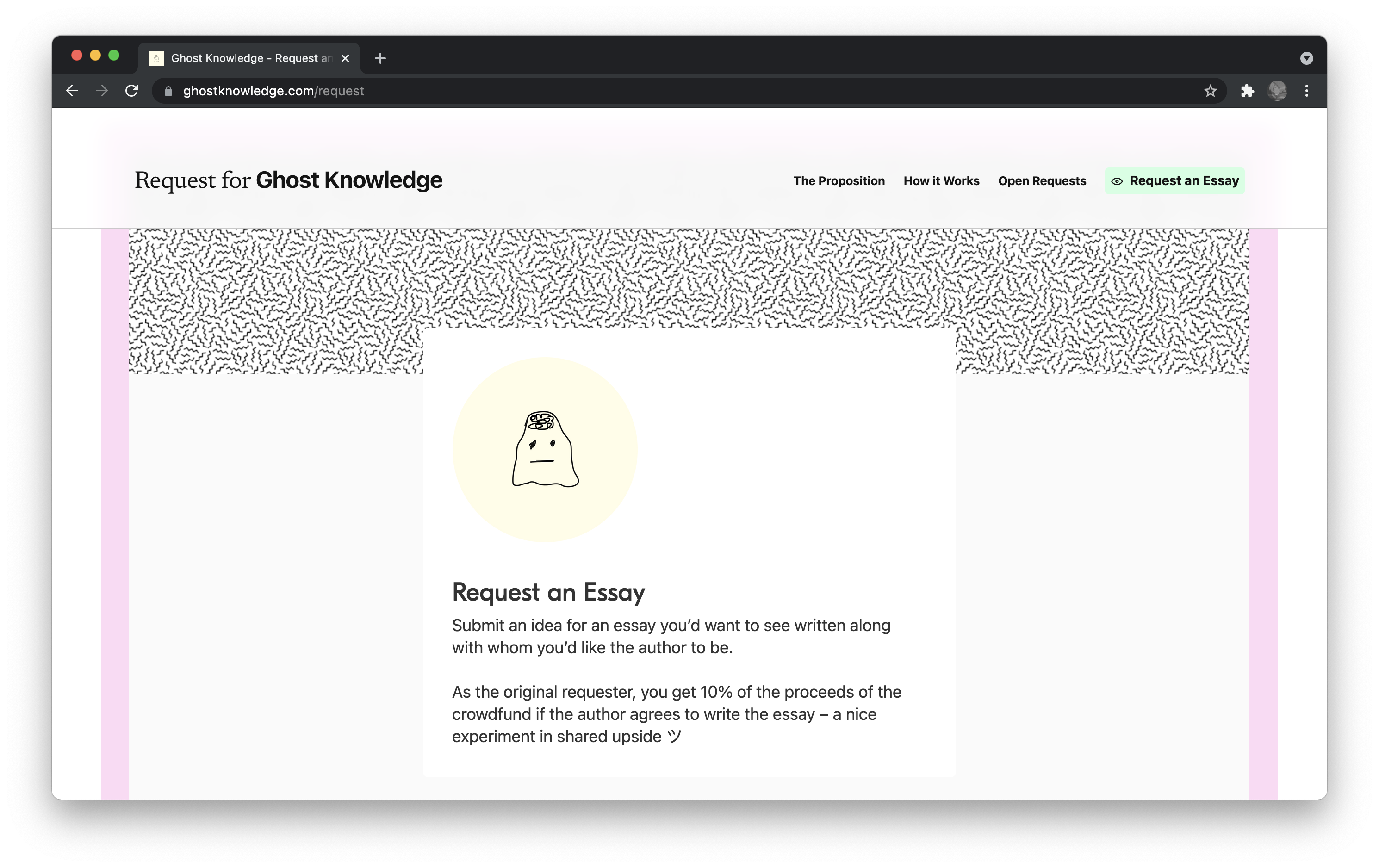The height and width of the screenshot is (868, 1379).
Task: Open a new browser tab with plus
Action: 379,58
